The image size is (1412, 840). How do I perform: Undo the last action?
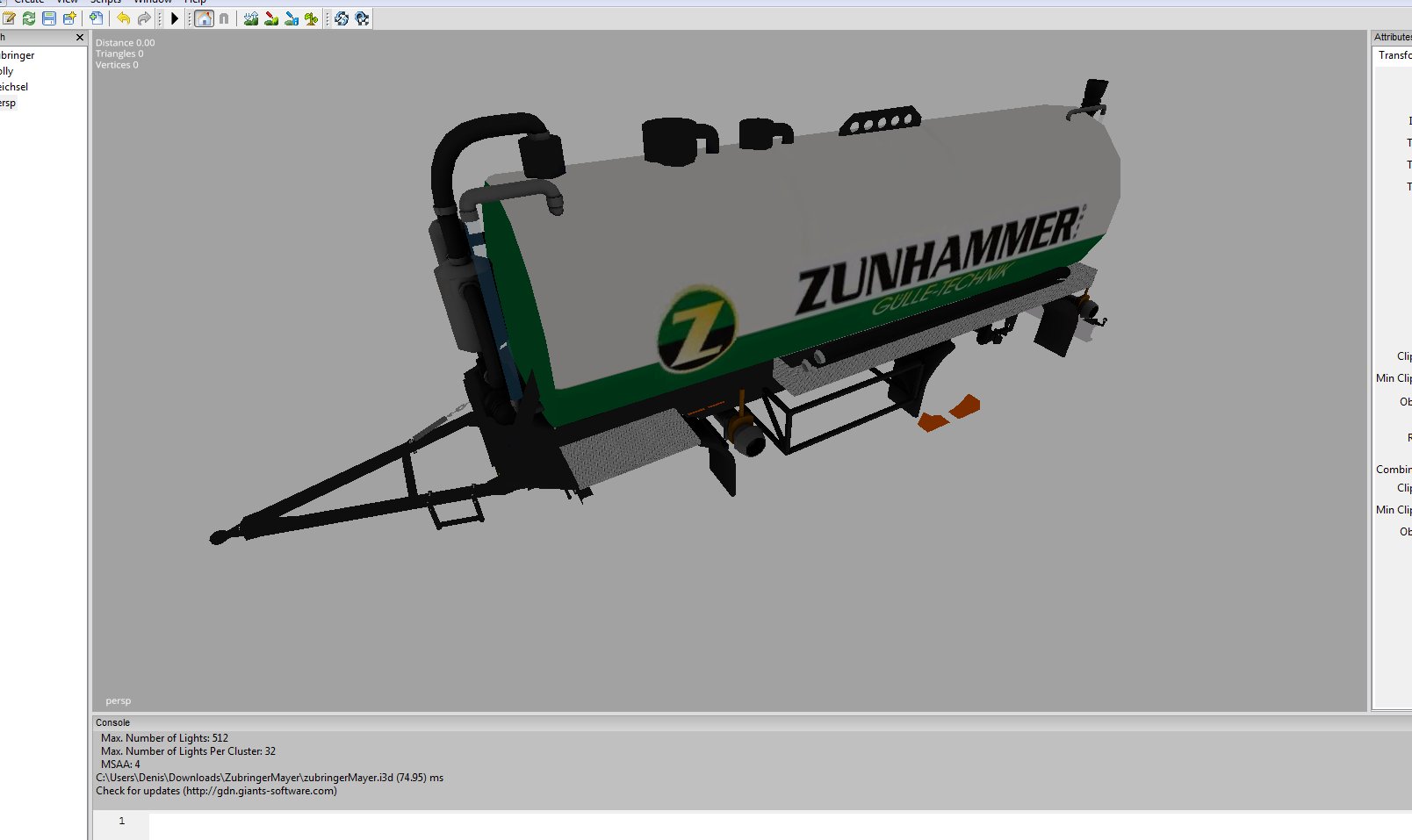tap(123, 18)
